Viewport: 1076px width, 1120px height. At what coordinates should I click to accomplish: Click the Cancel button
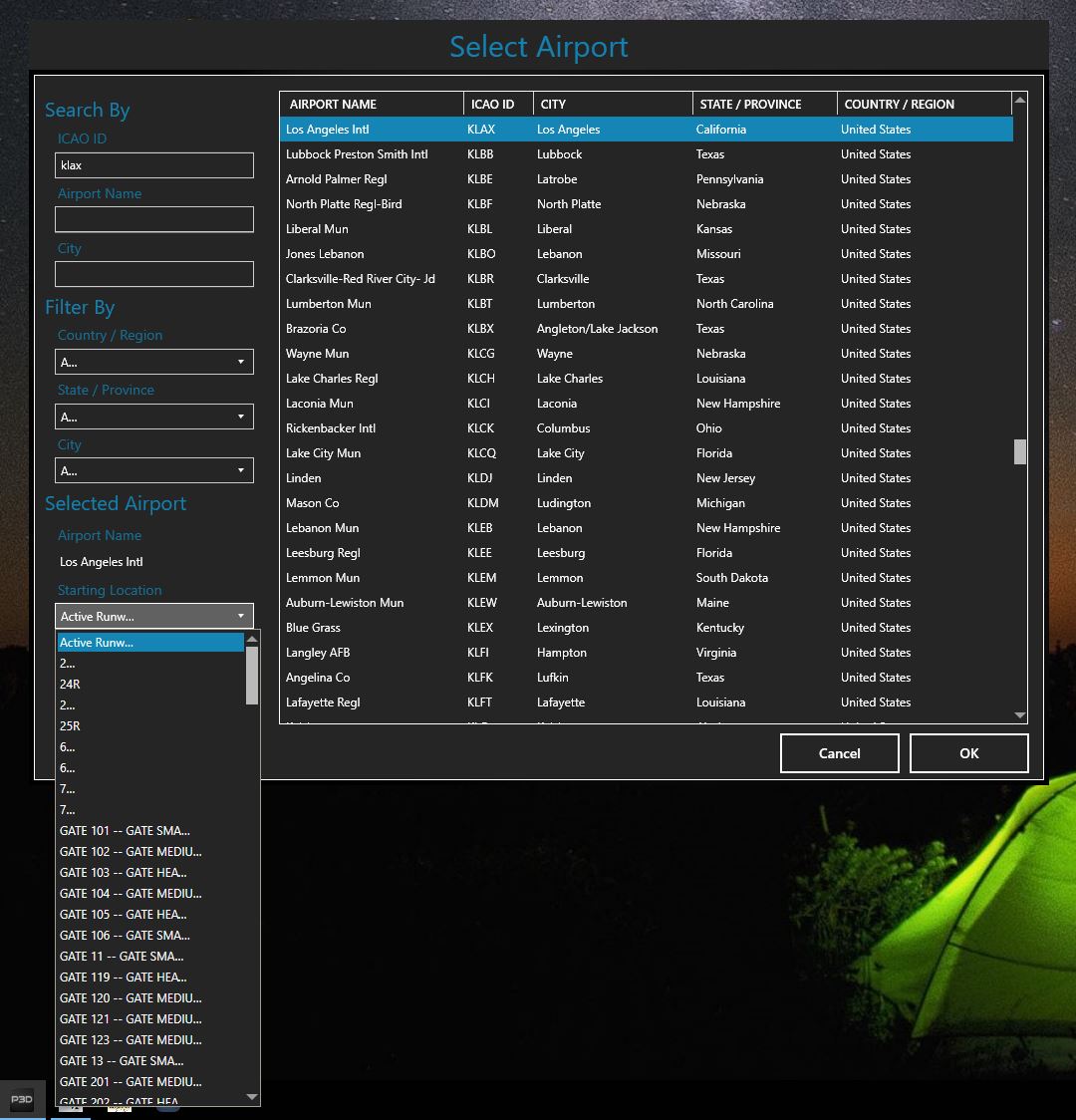tap(839, 753)
